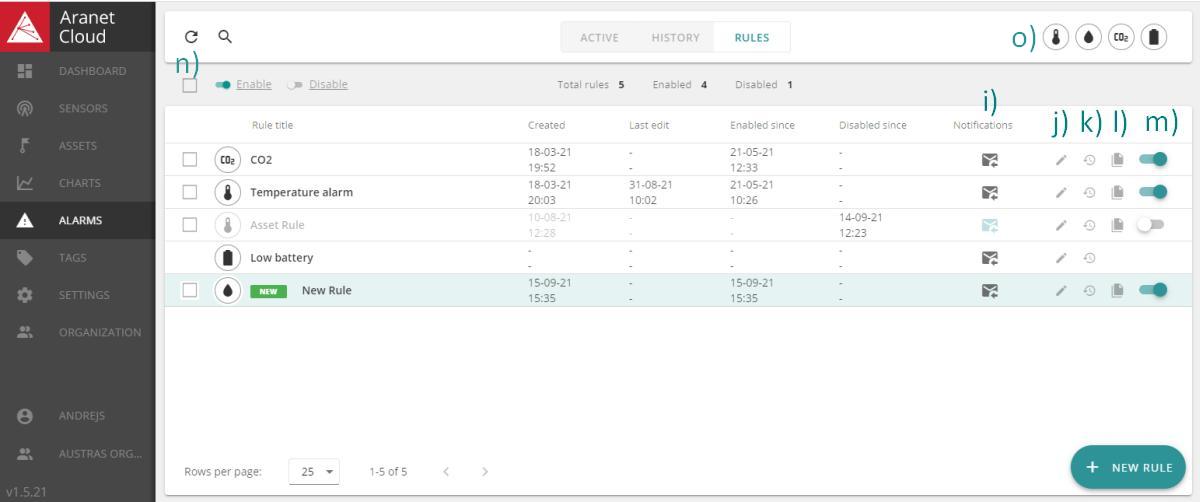Edit New Rule using the pencil icon
This screenshot has height=502, width=1200.
1061,290
